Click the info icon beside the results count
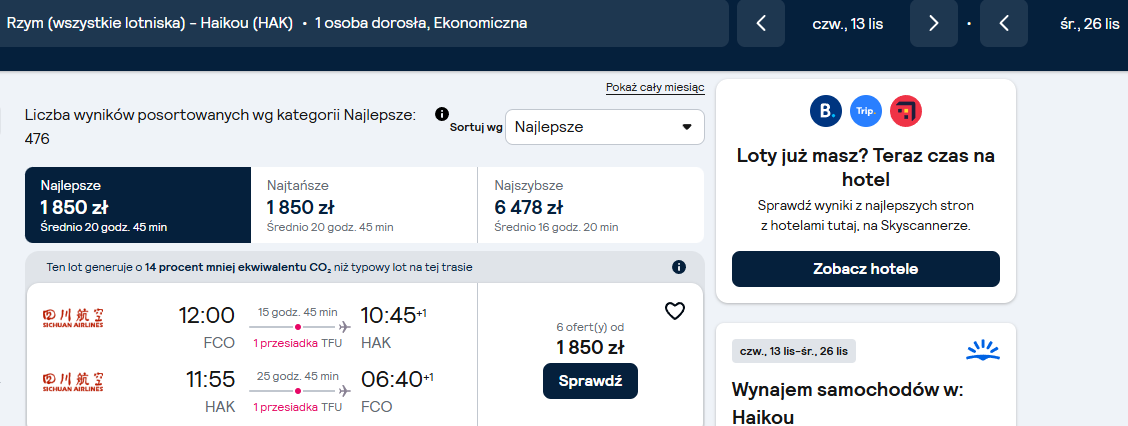This screenshot has width=1128, height=426. coord(442,114)
